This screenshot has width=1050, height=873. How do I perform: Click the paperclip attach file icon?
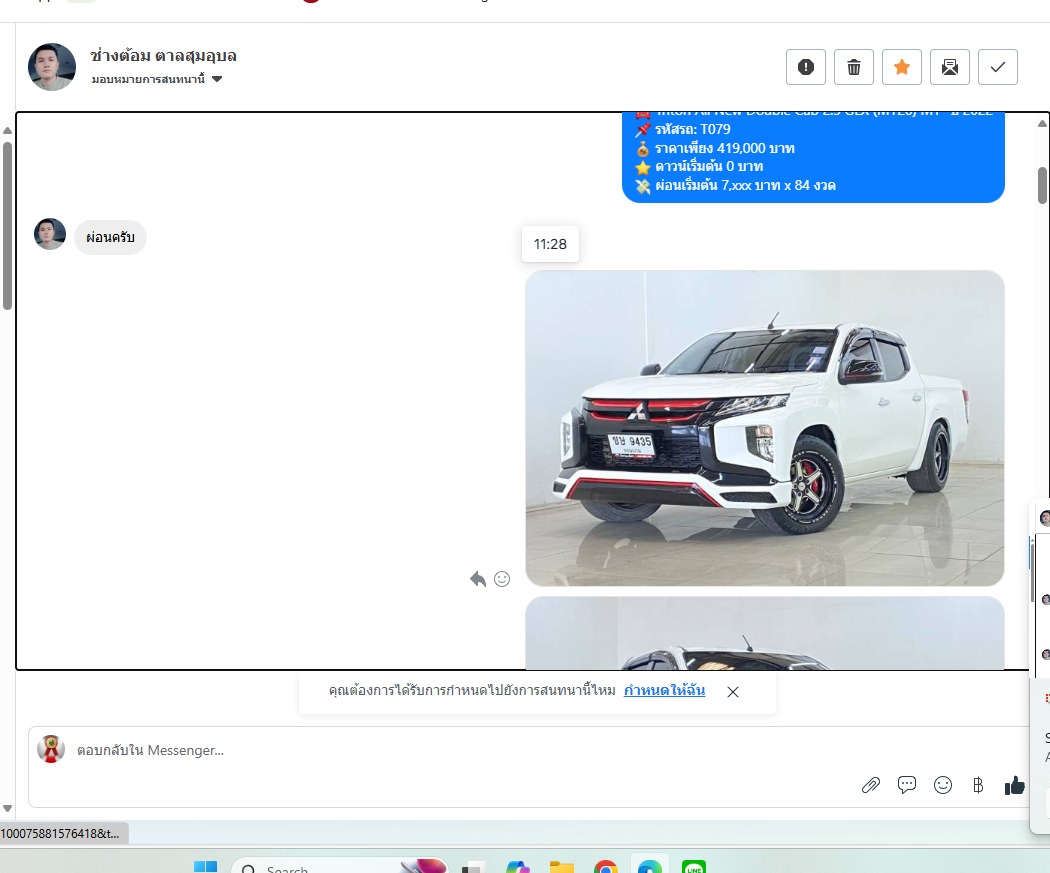point(871,785)
